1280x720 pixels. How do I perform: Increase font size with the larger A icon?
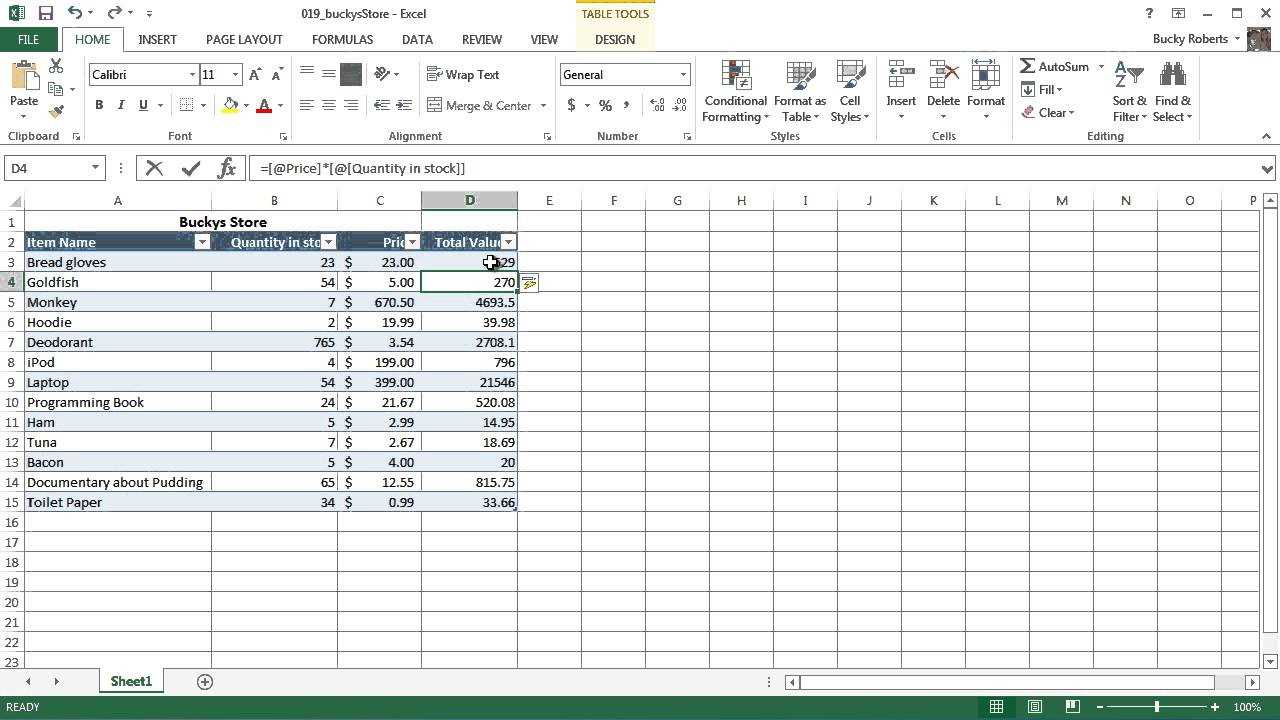click(x=255, y=75)
